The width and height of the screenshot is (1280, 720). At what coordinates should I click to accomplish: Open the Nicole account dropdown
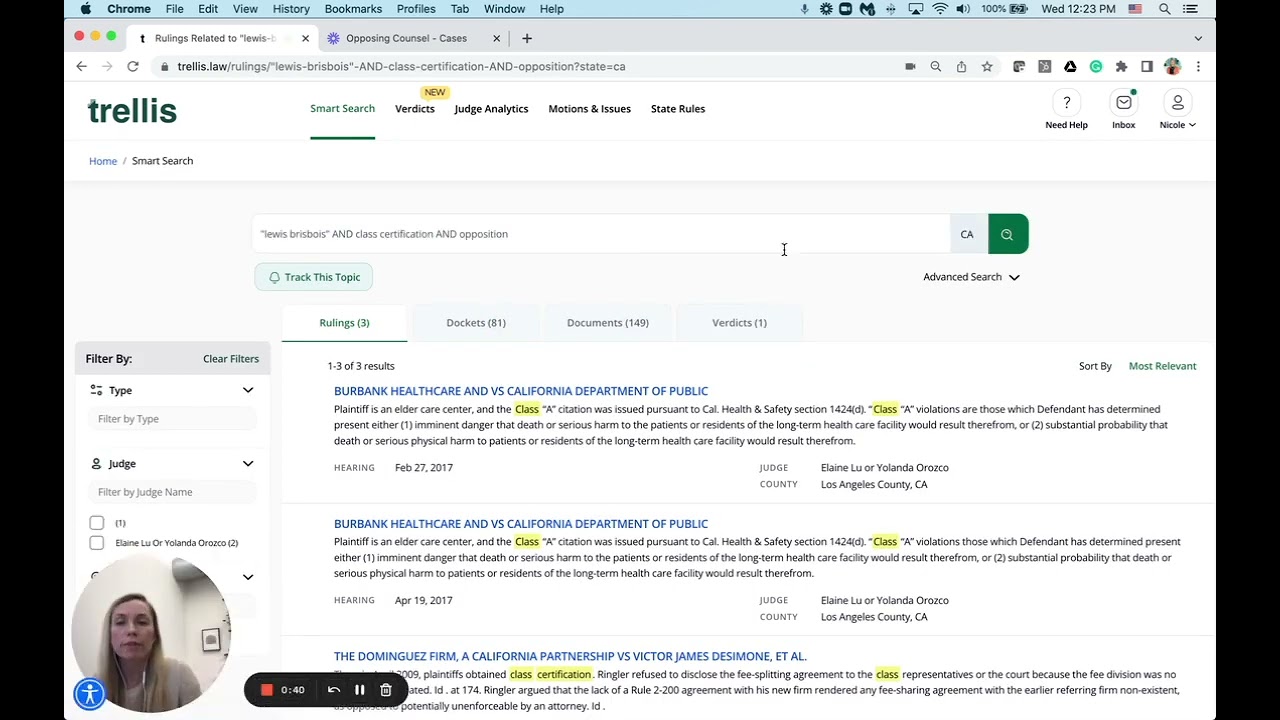point(1177,125)
